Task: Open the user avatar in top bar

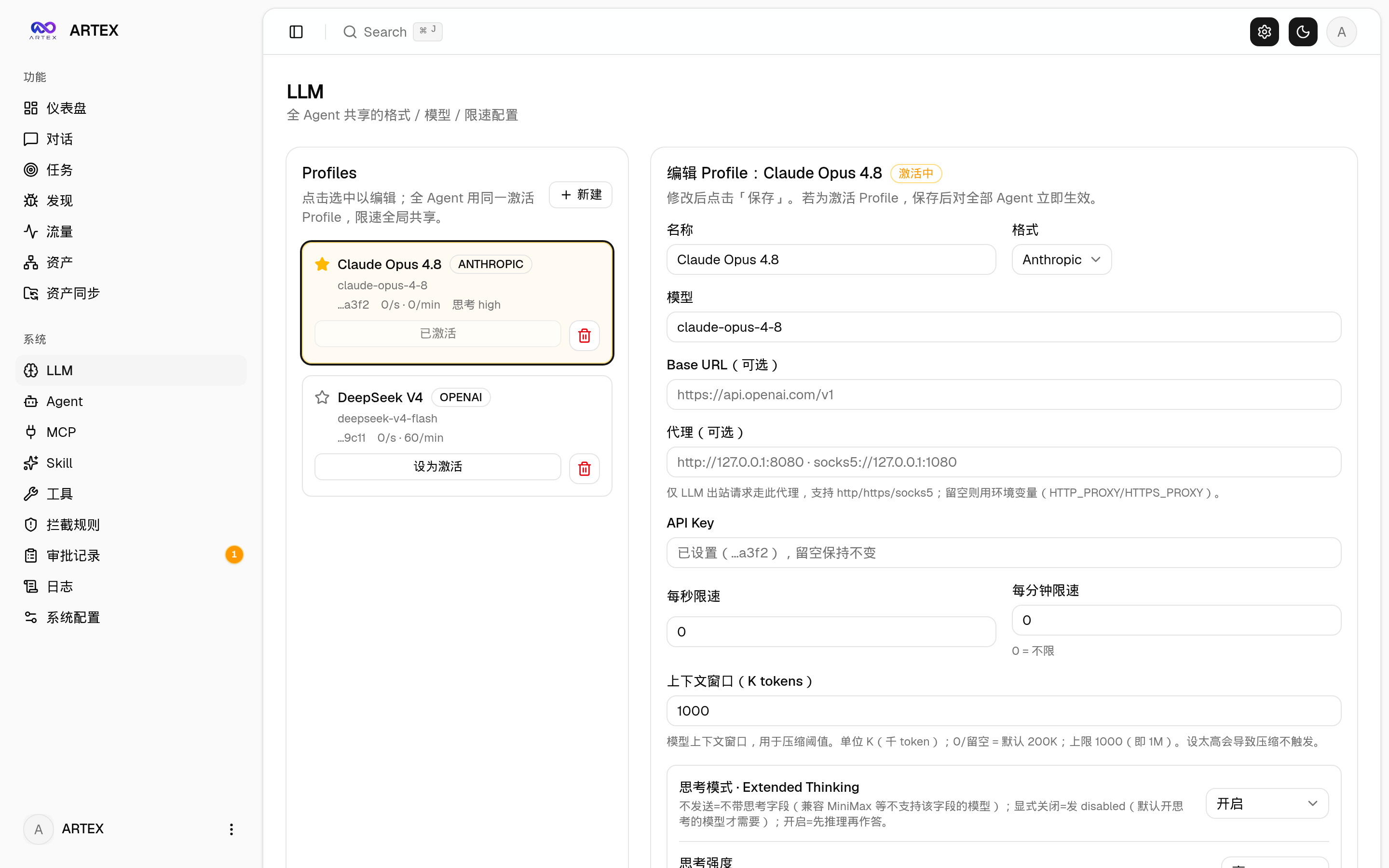Action: tap(1341, 31)
